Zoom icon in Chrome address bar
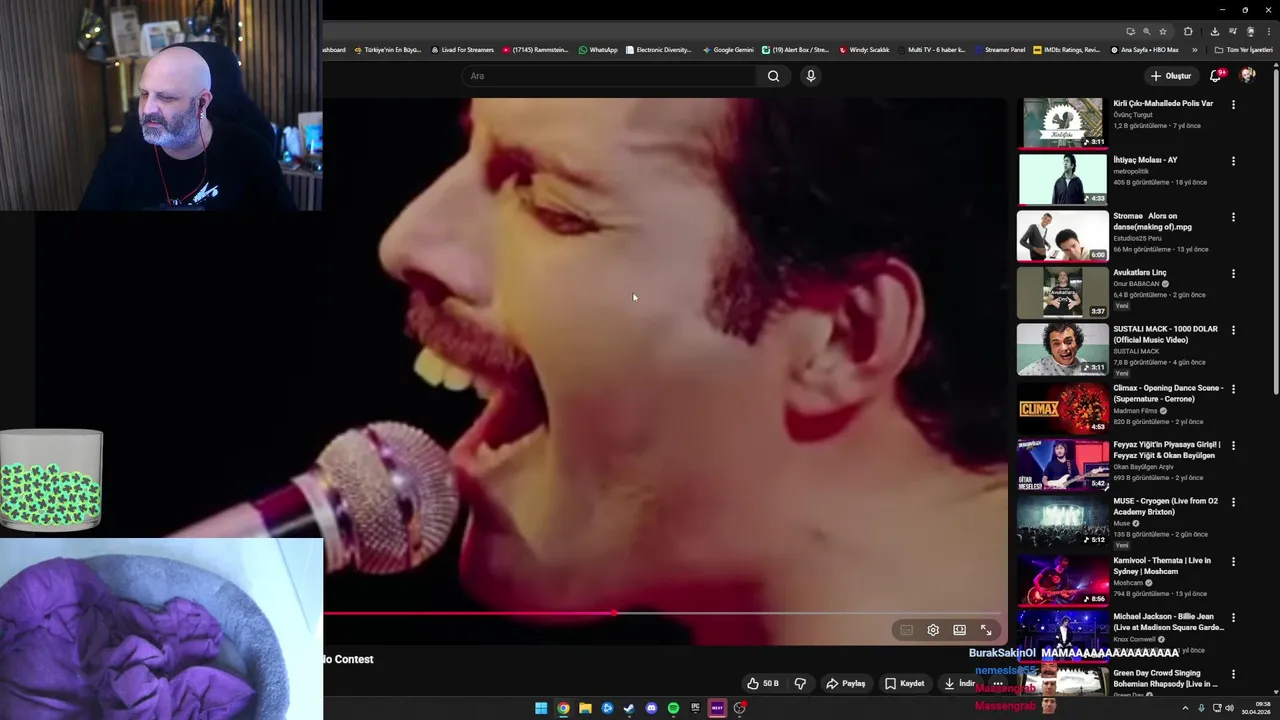This screenshot has height=720, width=1280. click(x=1146, y=31)
